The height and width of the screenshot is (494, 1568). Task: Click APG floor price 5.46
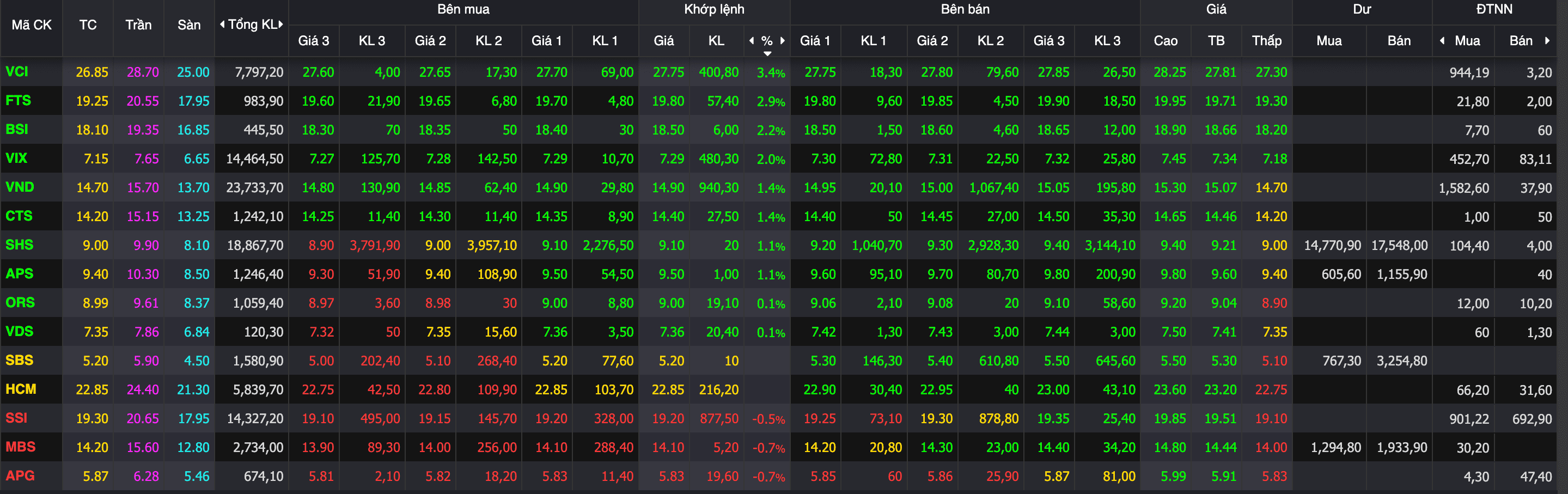(197, 477)
